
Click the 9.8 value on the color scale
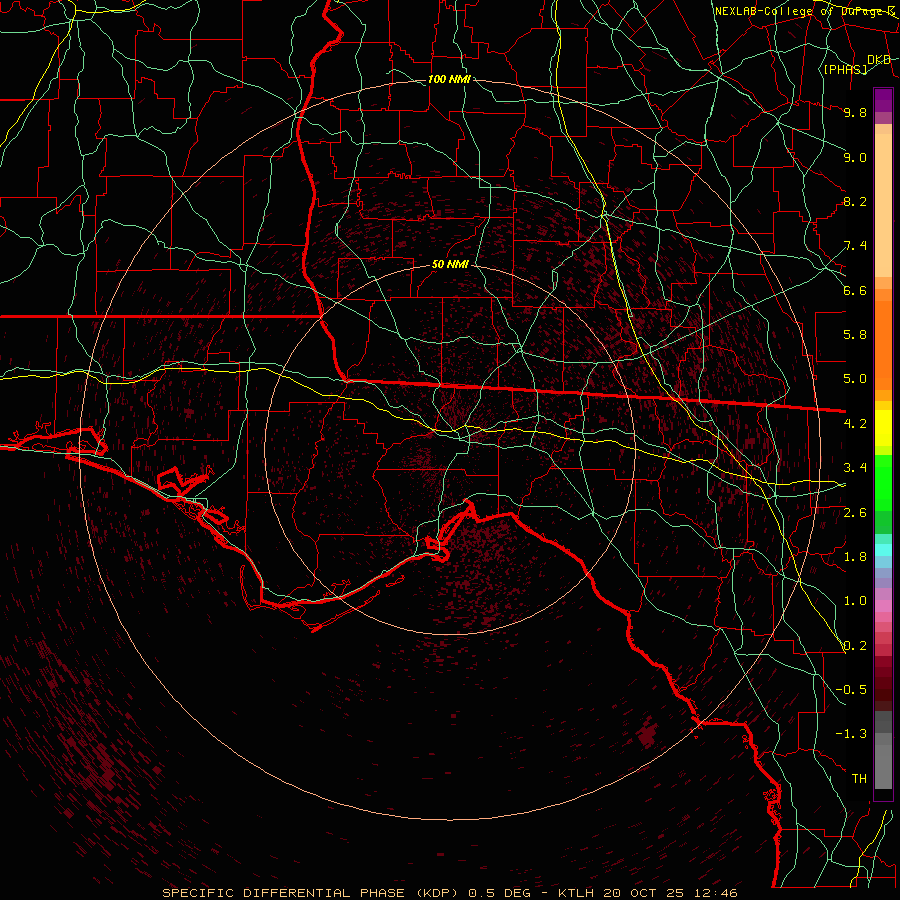[855, 112]
